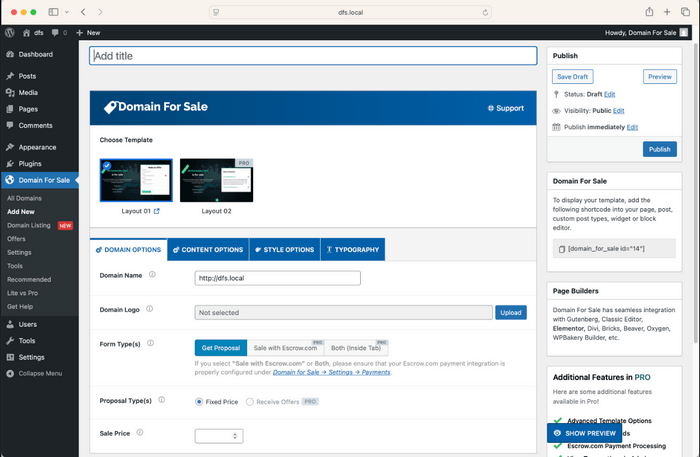Screen dimensions: 700x457
Task: Open Get Help submenu
Action: pyautogui.click(x=20, y=307)
